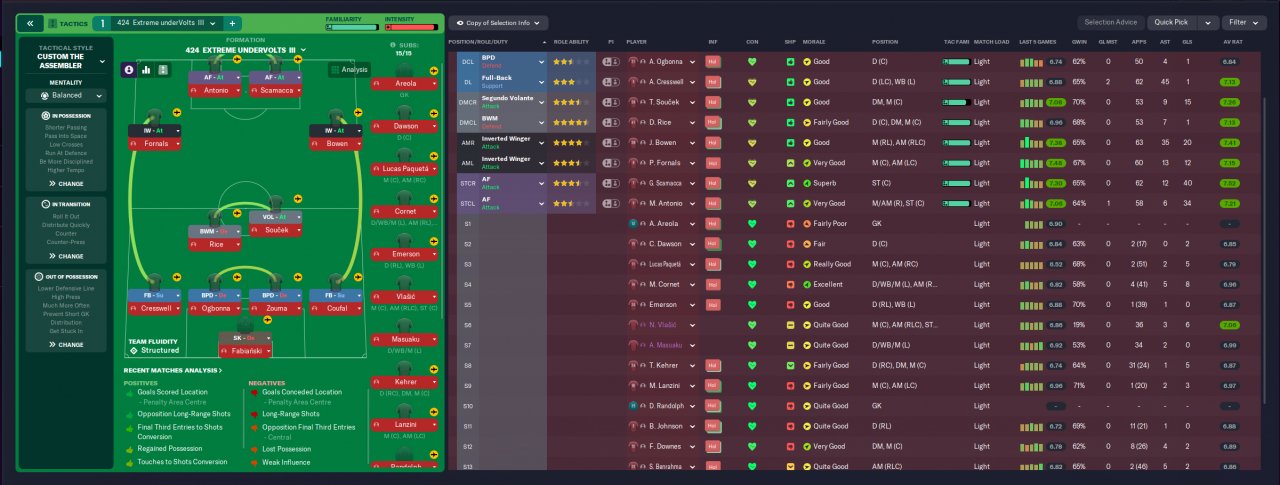Image resolution: width=1280 pixels, height=485 pixels.
Task: Click A. Ogbonna's player instructions icon
Action: pos(610,61)
